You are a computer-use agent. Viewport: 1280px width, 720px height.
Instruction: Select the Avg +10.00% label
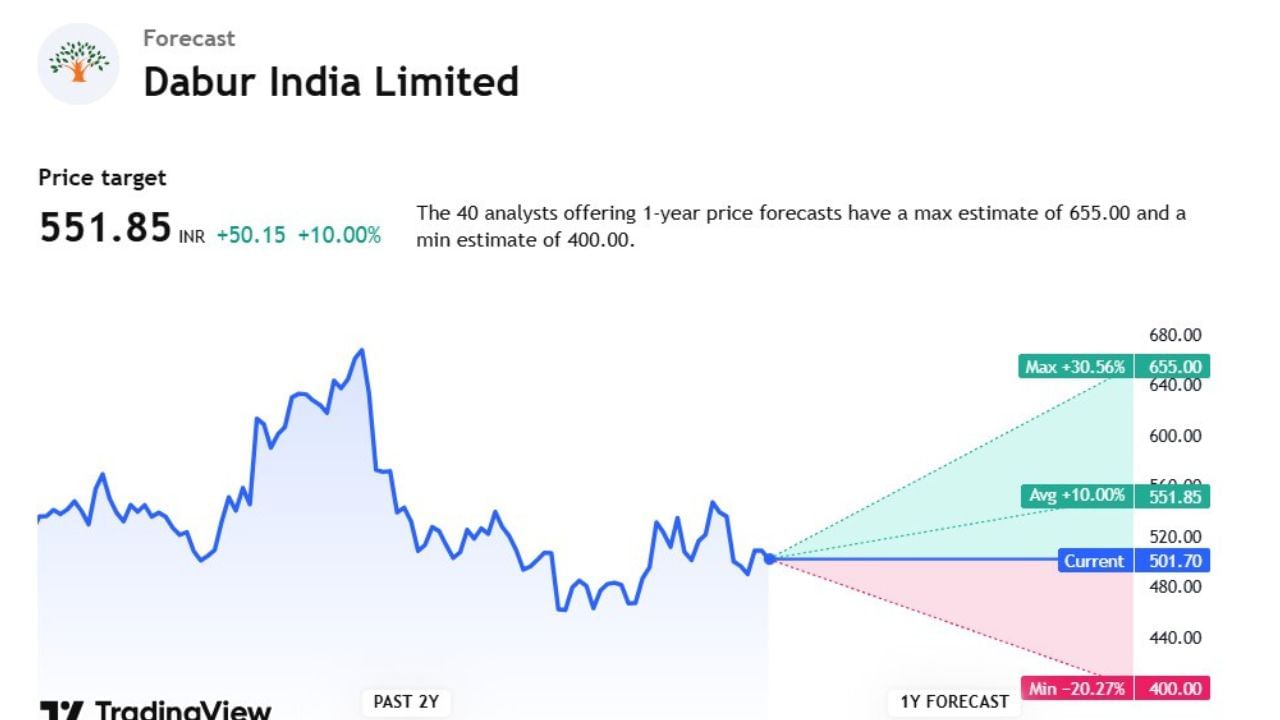1077,495
